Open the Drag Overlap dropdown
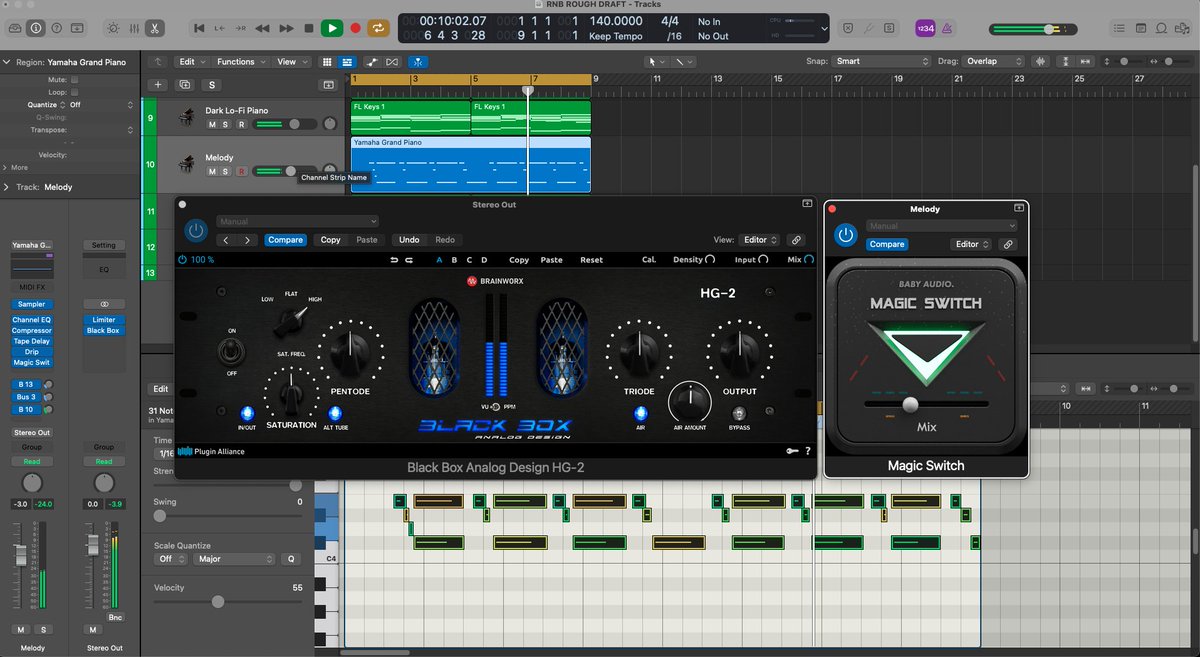1200x657 pixels. pyautogui.click(x=994, y=62)
